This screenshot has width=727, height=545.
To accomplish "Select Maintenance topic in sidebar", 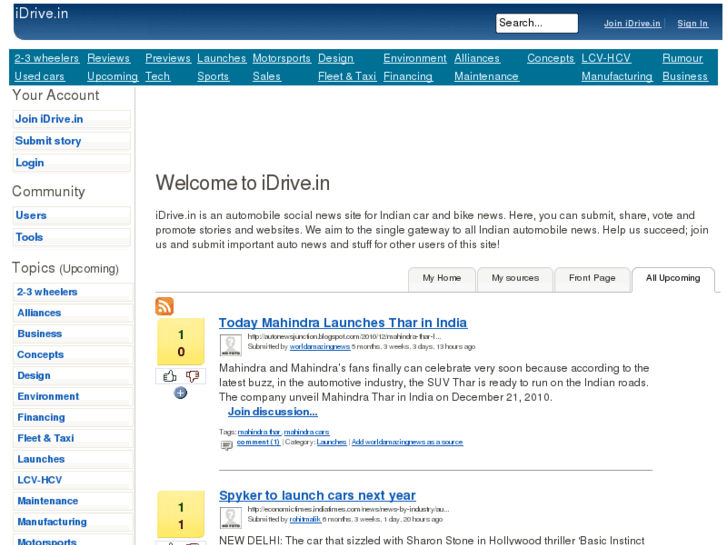I will pos(73,501).
